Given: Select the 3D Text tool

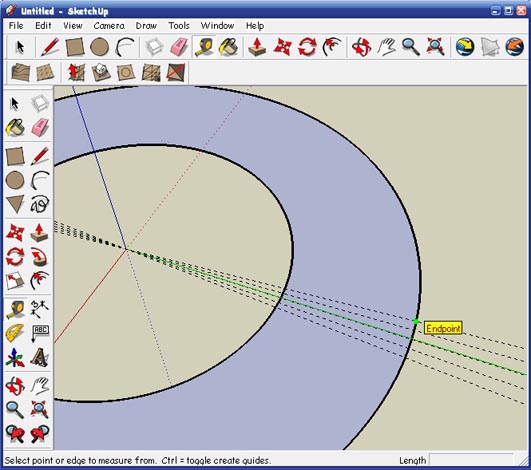Looking at the screenshot, I should pyautogui.click(x=40, y=358).
